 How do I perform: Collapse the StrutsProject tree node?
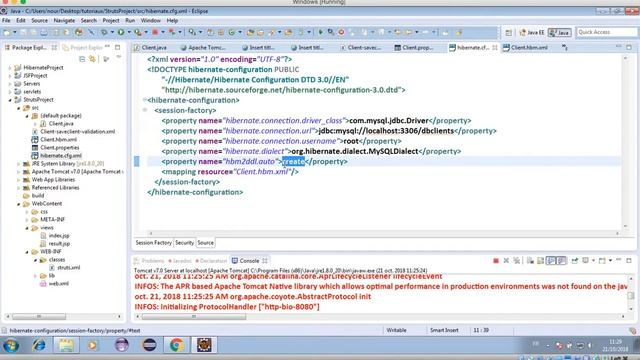tap(10, 100)
